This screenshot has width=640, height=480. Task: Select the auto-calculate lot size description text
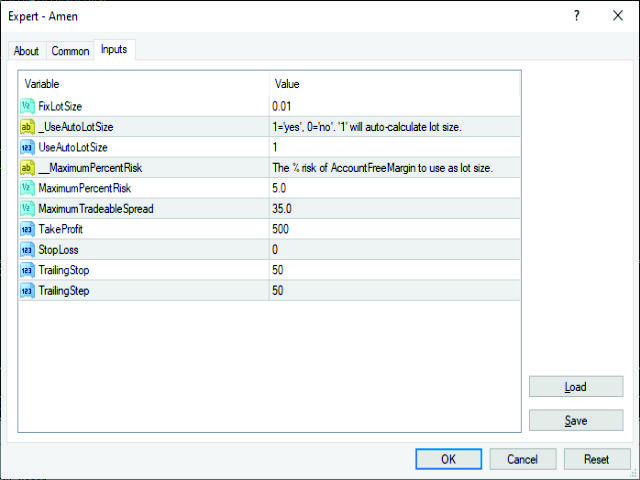tap(367, 127)
